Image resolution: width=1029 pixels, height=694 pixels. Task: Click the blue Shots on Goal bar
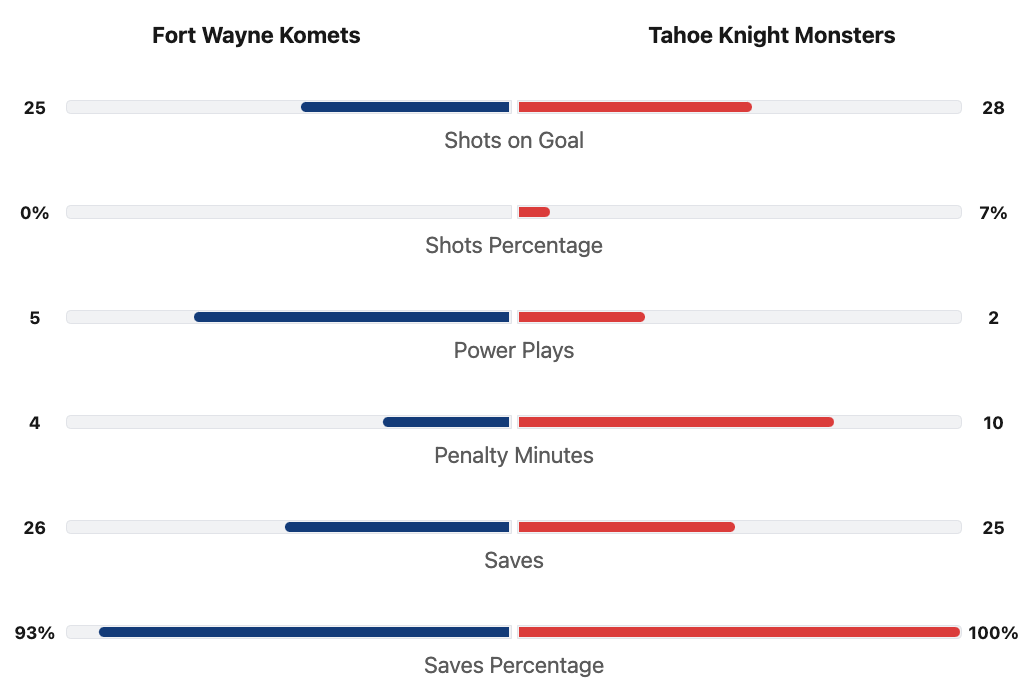coord(405,107)
